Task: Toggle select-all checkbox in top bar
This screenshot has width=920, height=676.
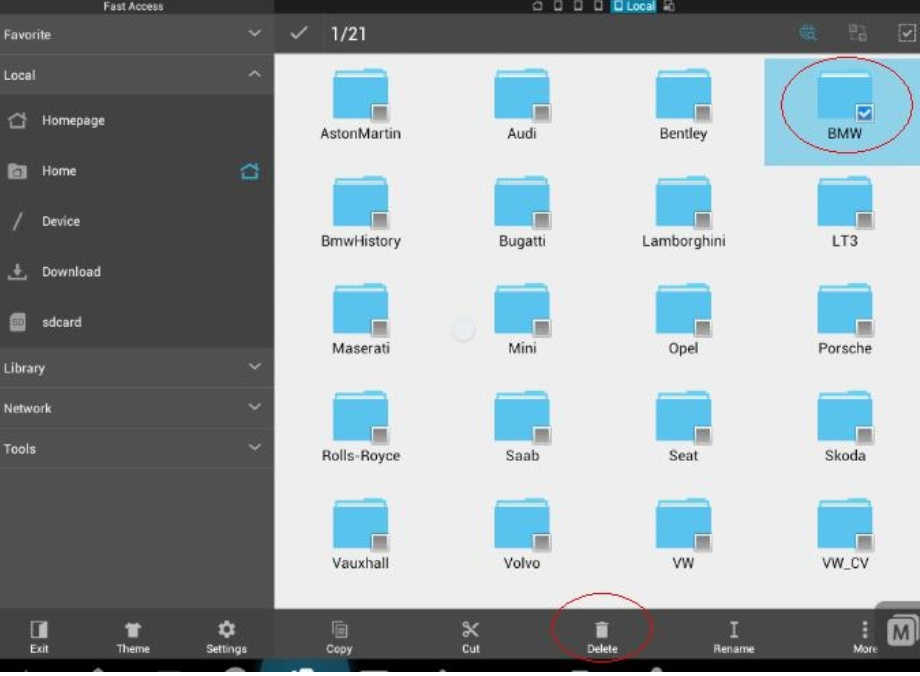Action: click(x=907, y=33)
